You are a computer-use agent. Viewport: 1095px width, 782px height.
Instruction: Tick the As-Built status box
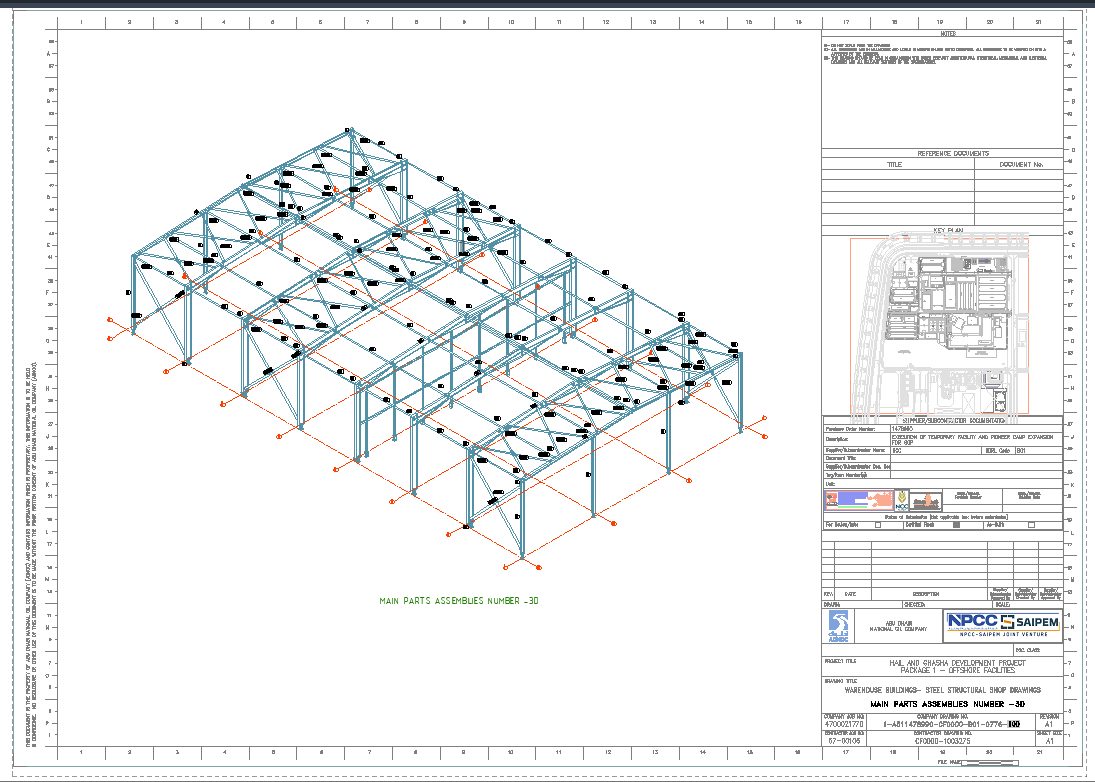coord(1031,525)
